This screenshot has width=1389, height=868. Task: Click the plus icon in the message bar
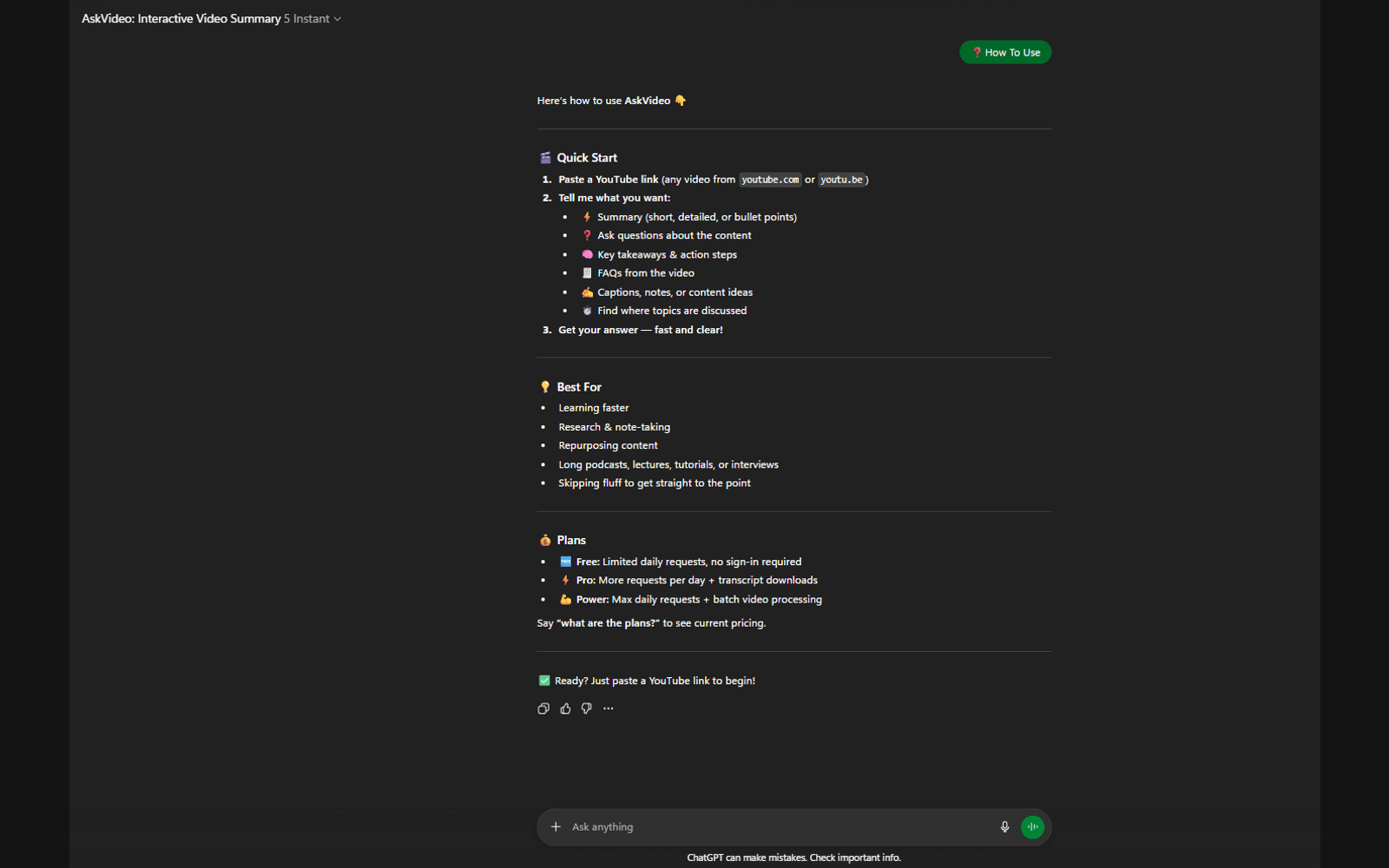click(x=556, y=826)
